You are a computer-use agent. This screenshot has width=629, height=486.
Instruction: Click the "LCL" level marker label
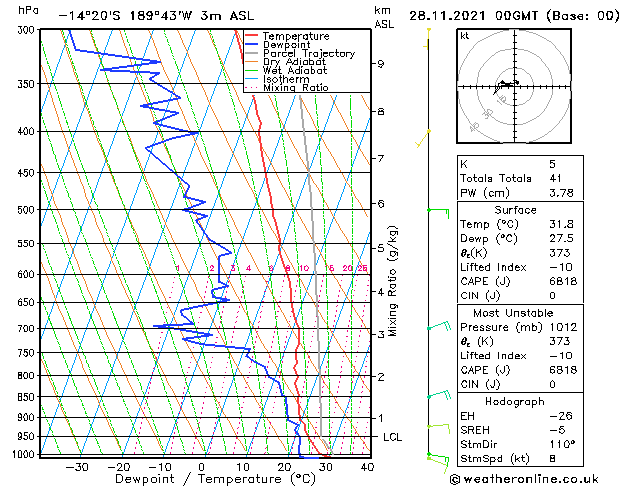pyautogui.click(x=392, y=437)
